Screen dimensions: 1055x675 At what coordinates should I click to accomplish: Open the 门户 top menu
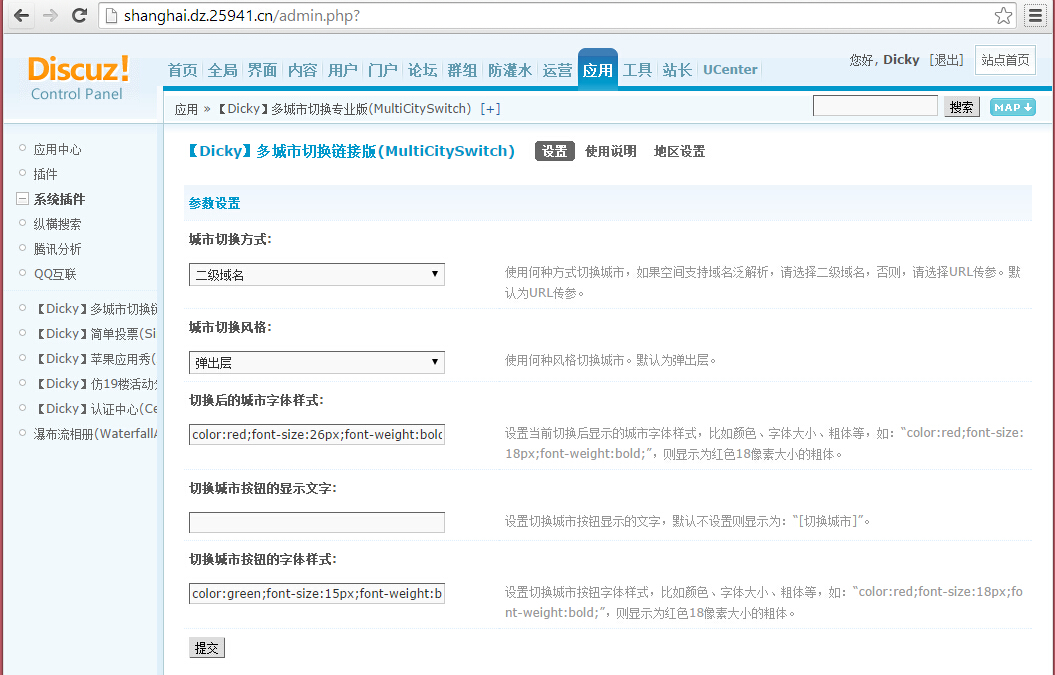coord(383,70)
